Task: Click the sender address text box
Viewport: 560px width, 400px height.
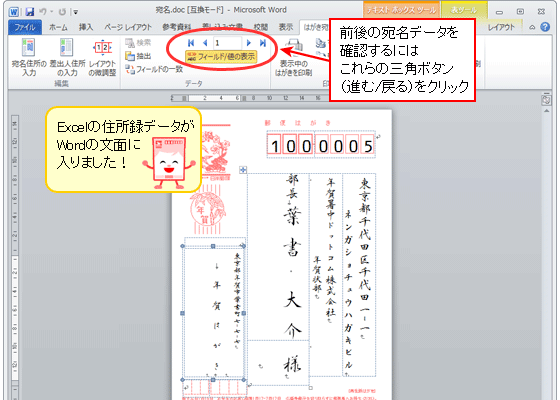Action: pyautogui.click(x=213, y=313)
